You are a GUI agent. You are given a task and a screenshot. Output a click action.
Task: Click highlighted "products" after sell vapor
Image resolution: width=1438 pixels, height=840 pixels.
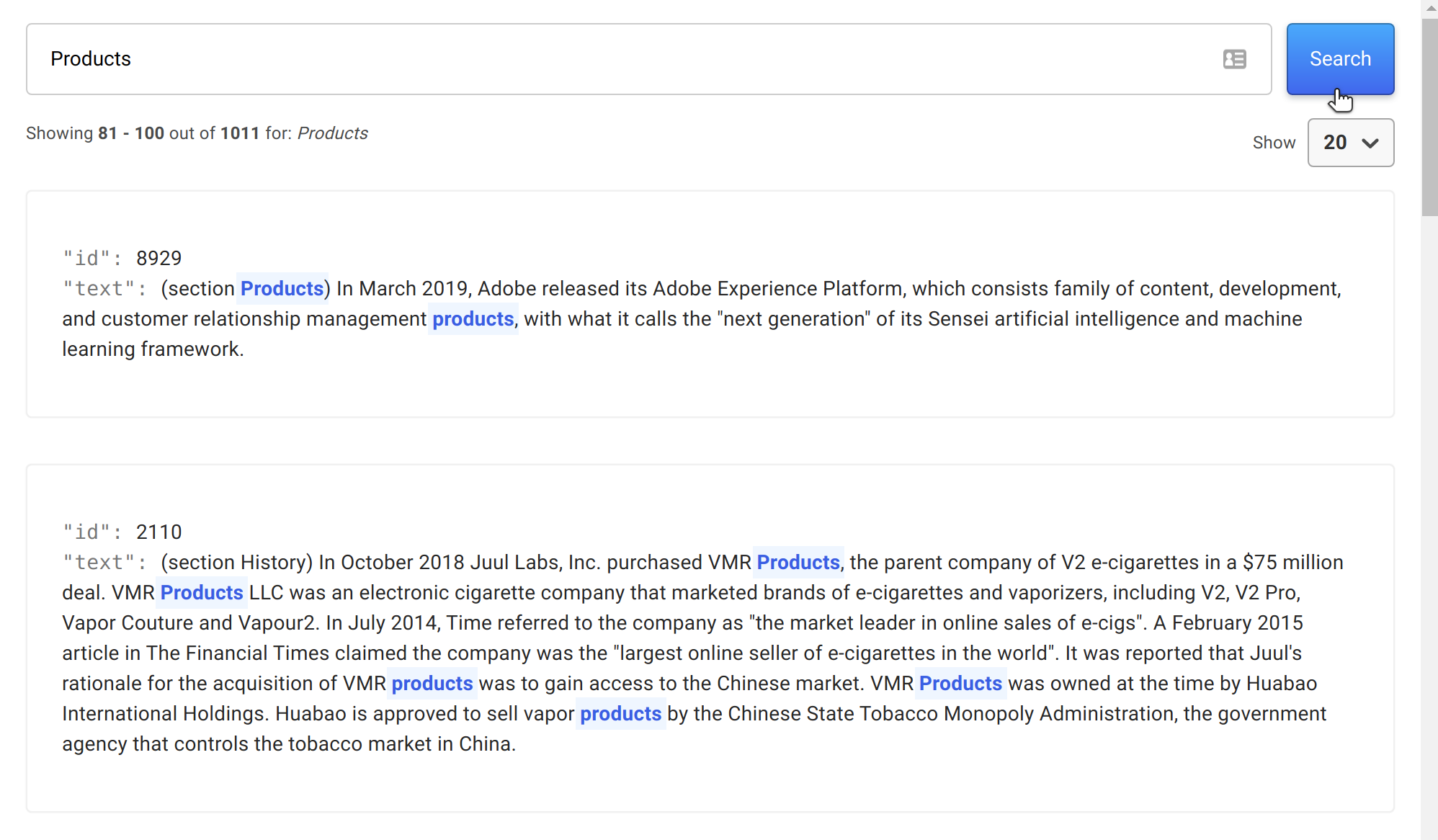tap(620, 714)
